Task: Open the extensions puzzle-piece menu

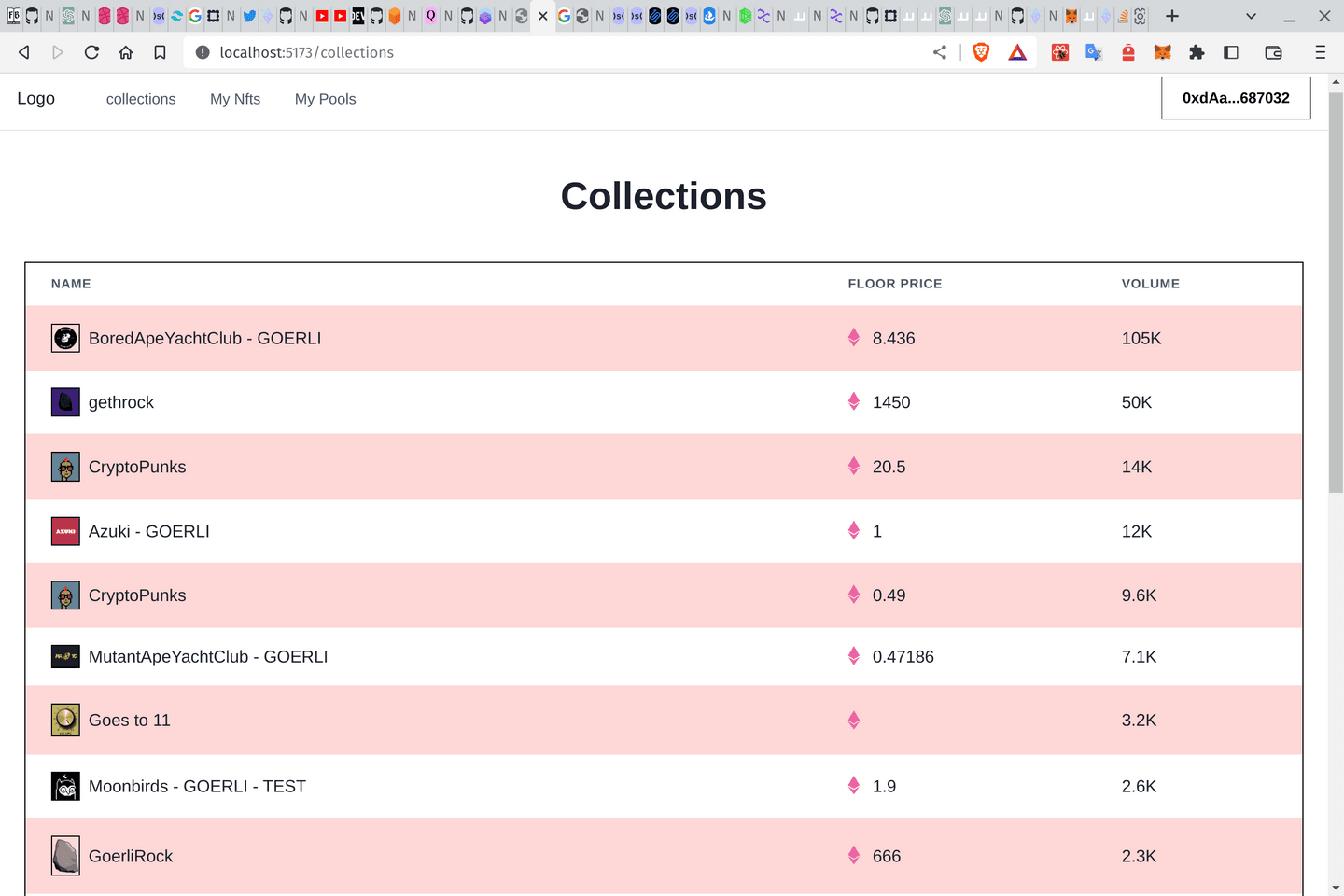Action: pyautogui.click(x=1197, y=52)
